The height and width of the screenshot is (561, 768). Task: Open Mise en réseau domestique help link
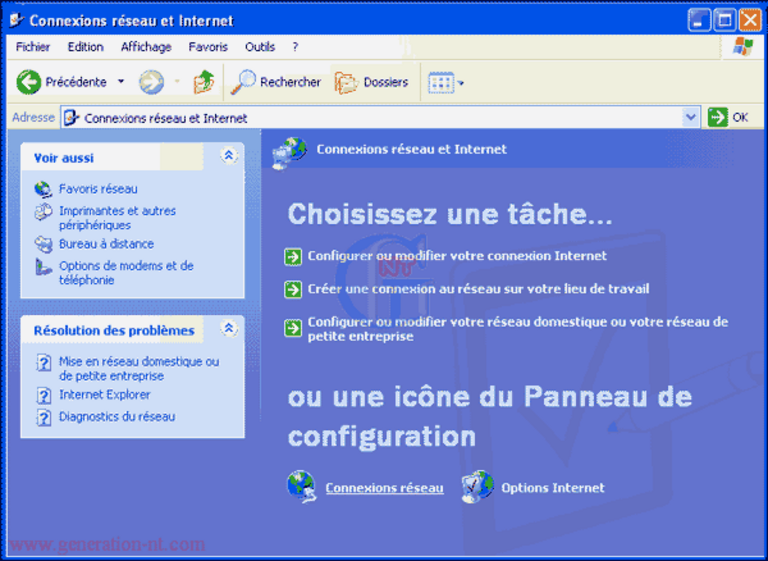pyautogui.click(x=139, y=369)
